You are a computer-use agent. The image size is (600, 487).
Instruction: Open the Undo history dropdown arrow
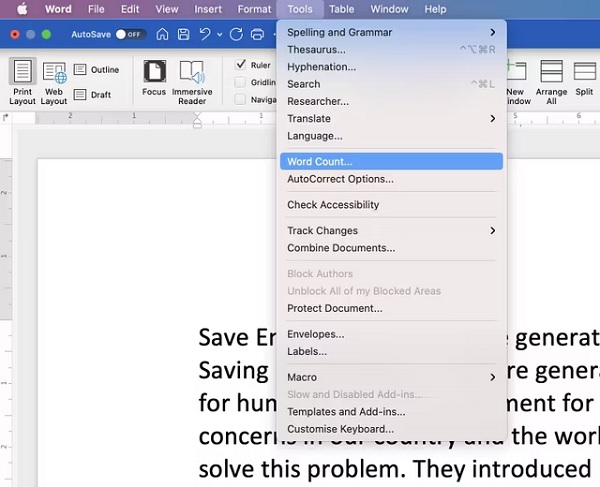pos(220,35)
